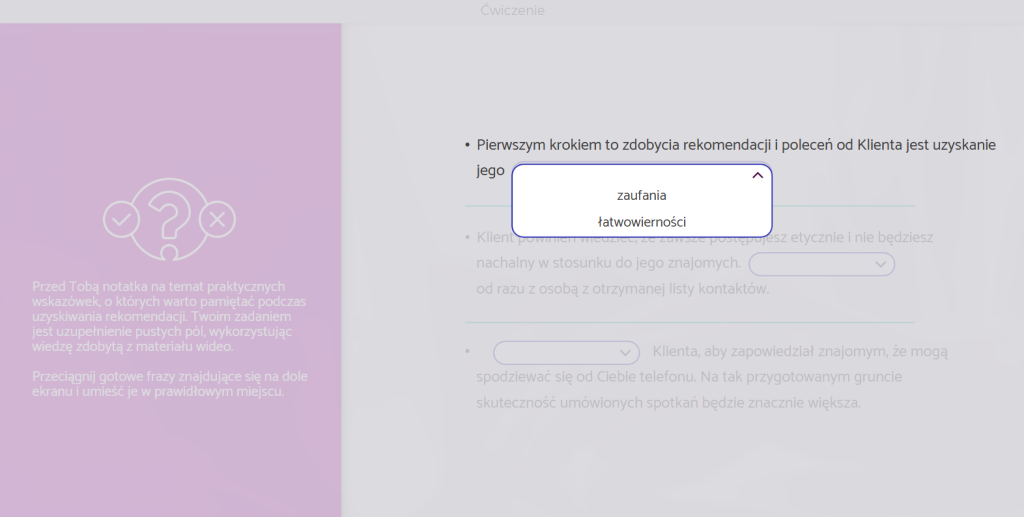The width and height of the screenshot is (1024, 517).
Task: Click the word "jego" before the open dropdown
Action: (490, 171)
